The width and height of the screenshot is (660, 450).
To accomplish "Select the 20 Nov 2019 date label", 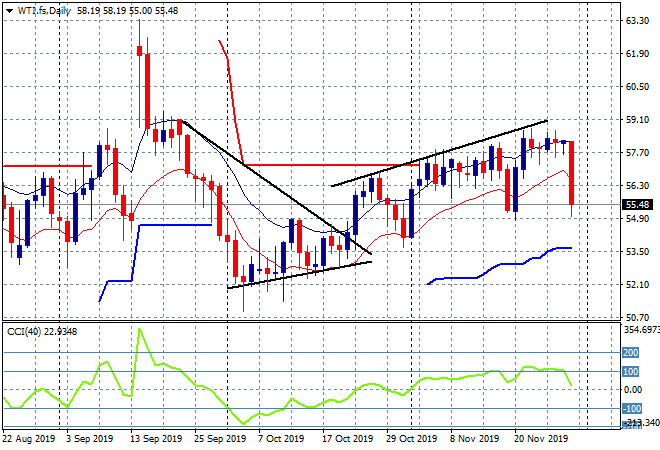I will point(542,438).
